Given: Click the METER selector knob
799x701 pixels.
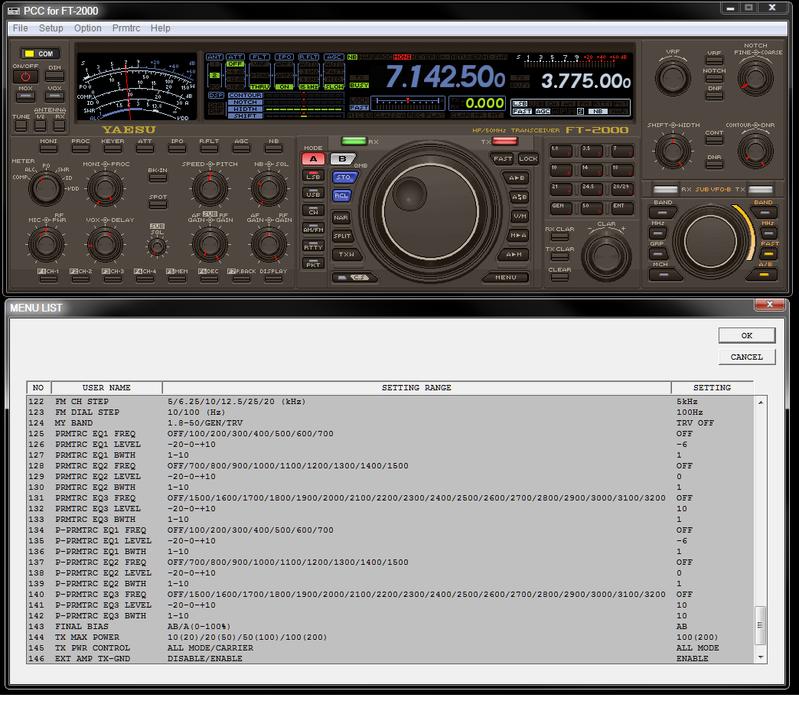Looking at the screenshot, I should (x=46, y=187).
